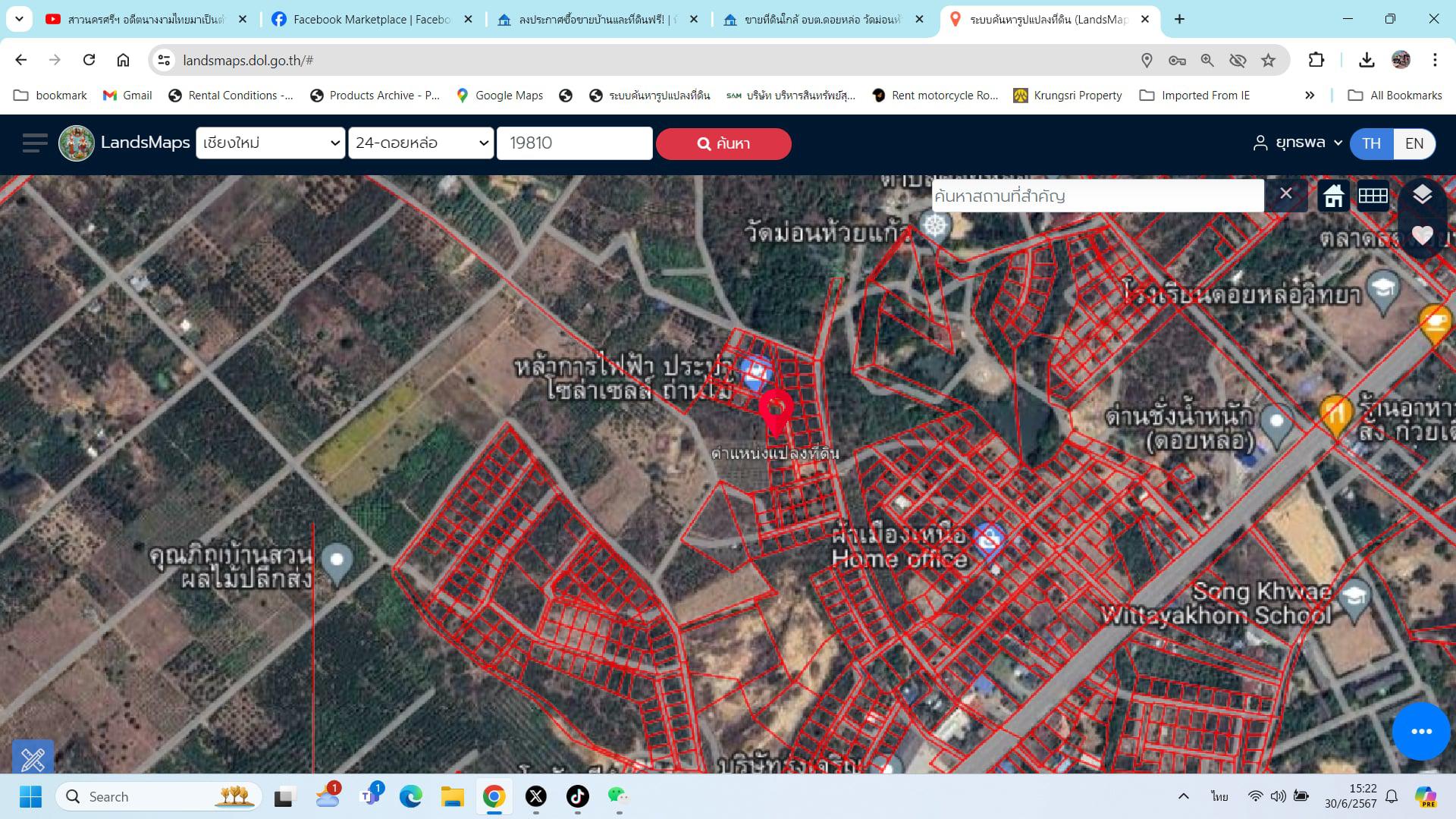Click the ด่านชั่งน้ำหนัก place marker
This screenshot has width=1456, height=819.
point(1276,425)
